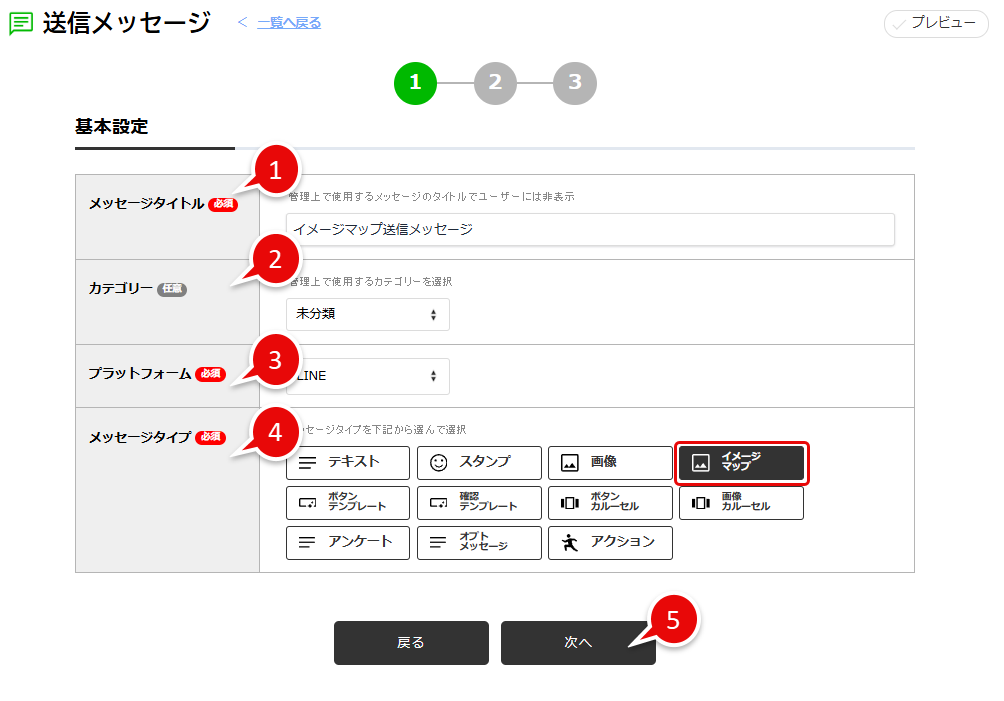Select the テキスト message type
The image size is (1004, 701).
pos(347,462)
